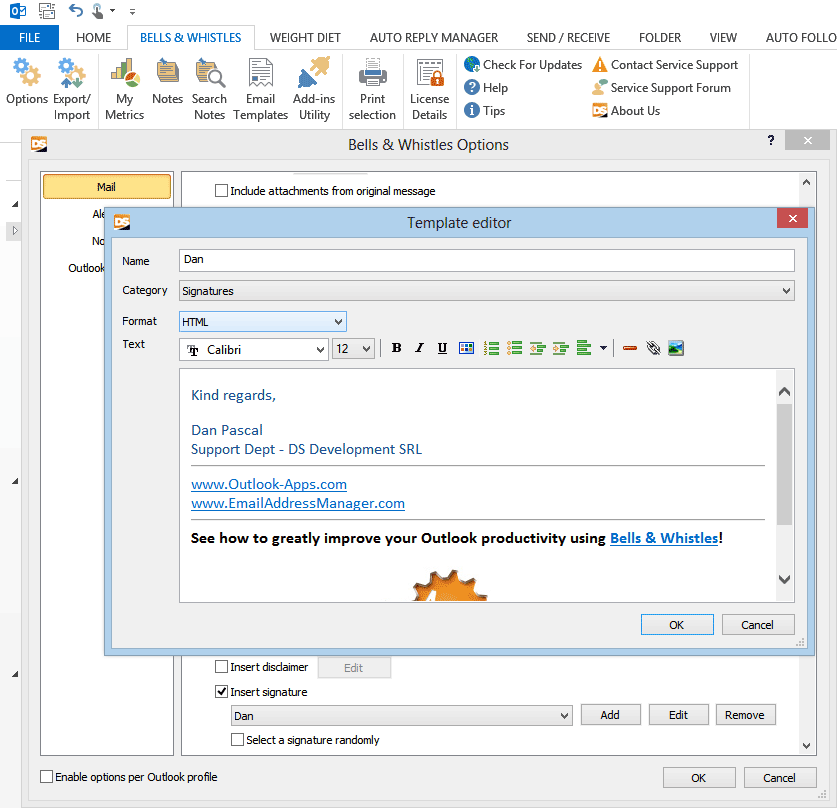
Task: Open www.Outlook-Apps.com link
Action: pyautogui.click(x=269, y=484)
